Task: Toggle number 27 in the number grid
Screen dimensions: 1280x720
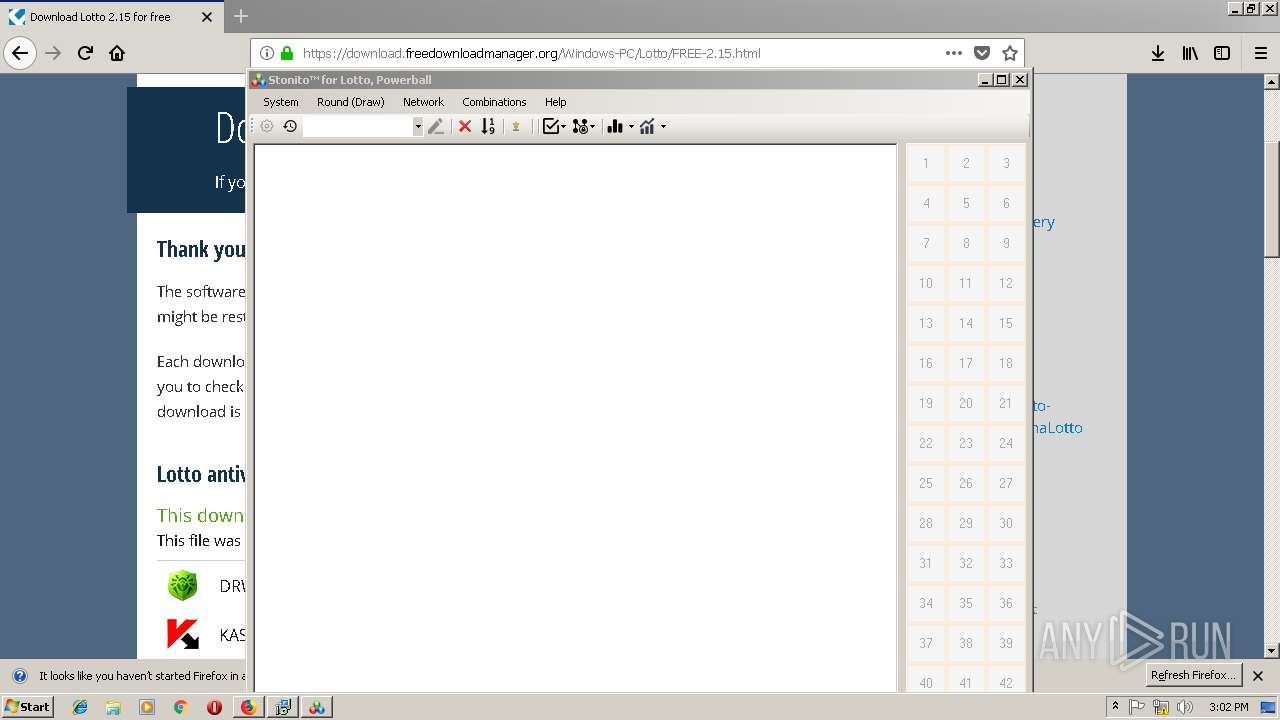Action: coord(1006,483)
